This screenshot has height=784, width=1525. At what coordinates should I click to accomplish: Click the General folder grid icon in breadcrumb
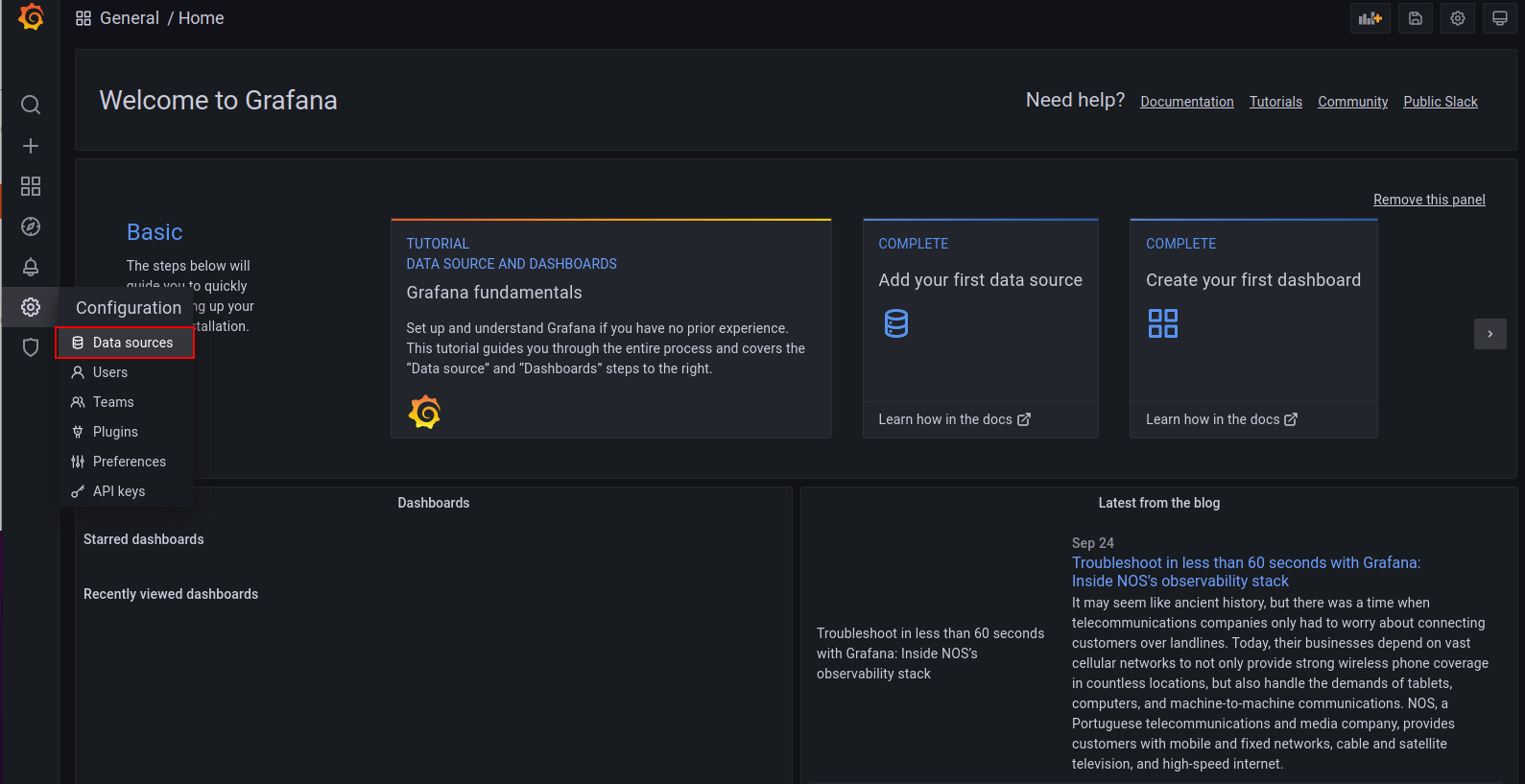tap(83, 18)
